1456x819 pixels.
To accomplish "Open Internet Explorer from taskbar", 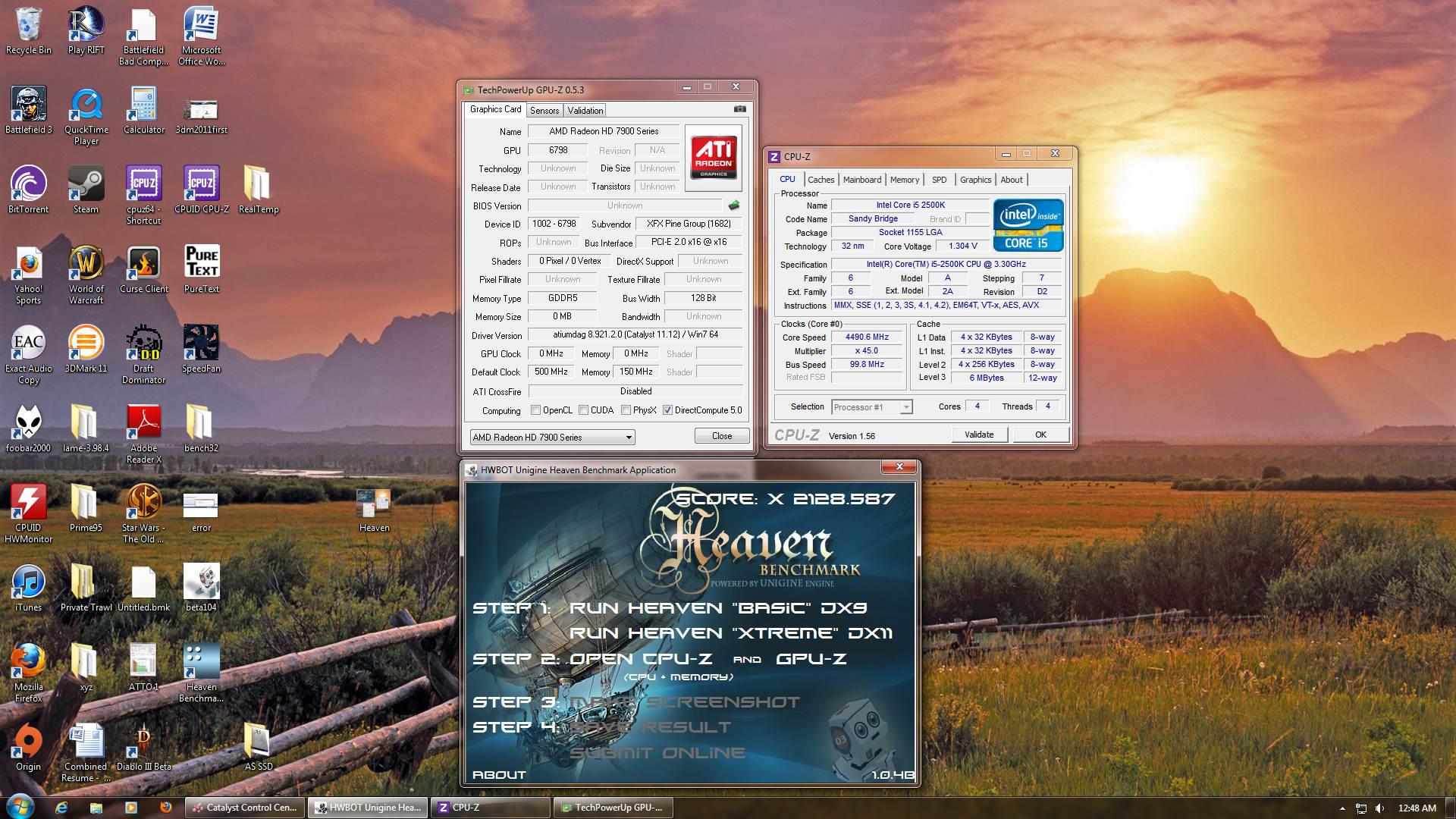I will pos(61,808).
